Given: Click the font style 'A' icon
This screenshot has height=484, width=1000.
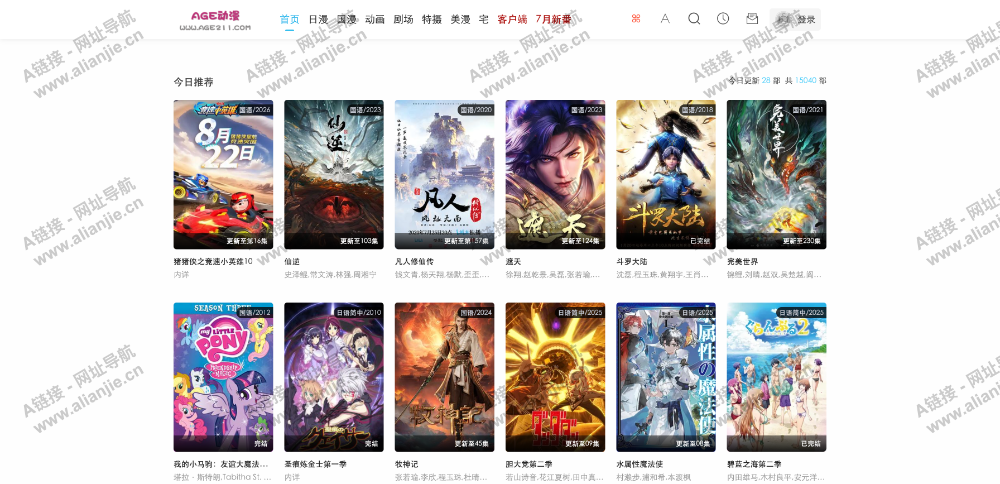Looking at the screenshot, I should coord(665,19).
